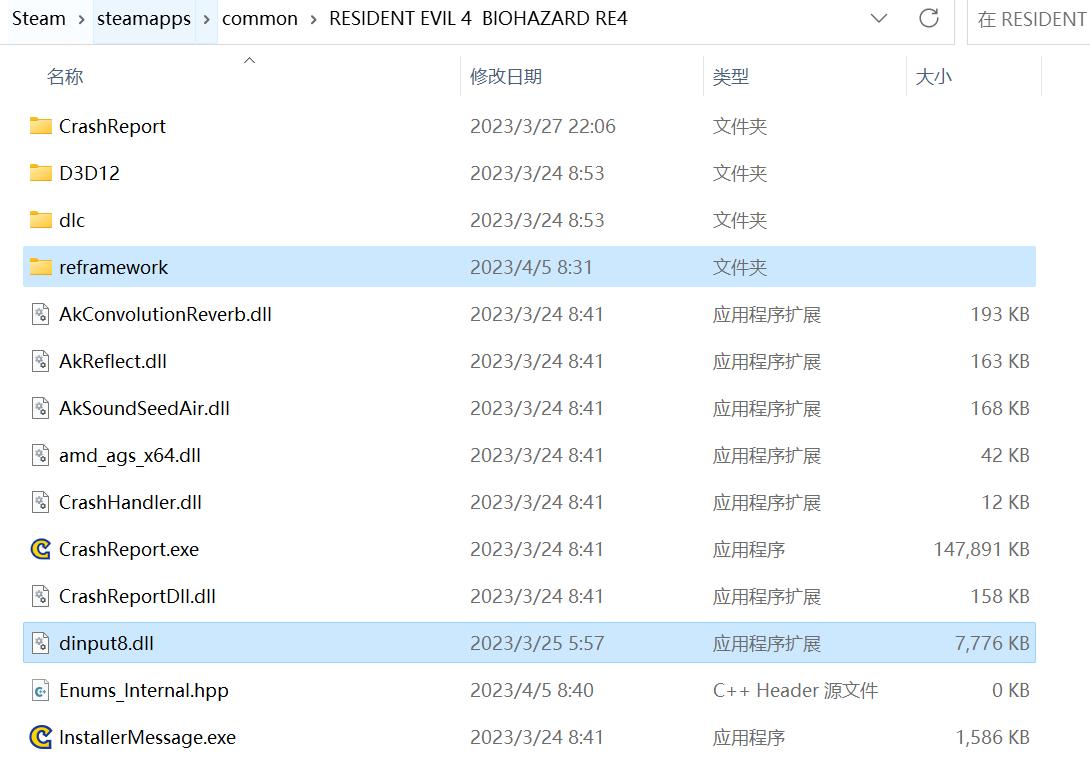Click the CrashReportDll.dll file icon
The height and width of the screenshot is (766, 1090).
tap(40, 596)
